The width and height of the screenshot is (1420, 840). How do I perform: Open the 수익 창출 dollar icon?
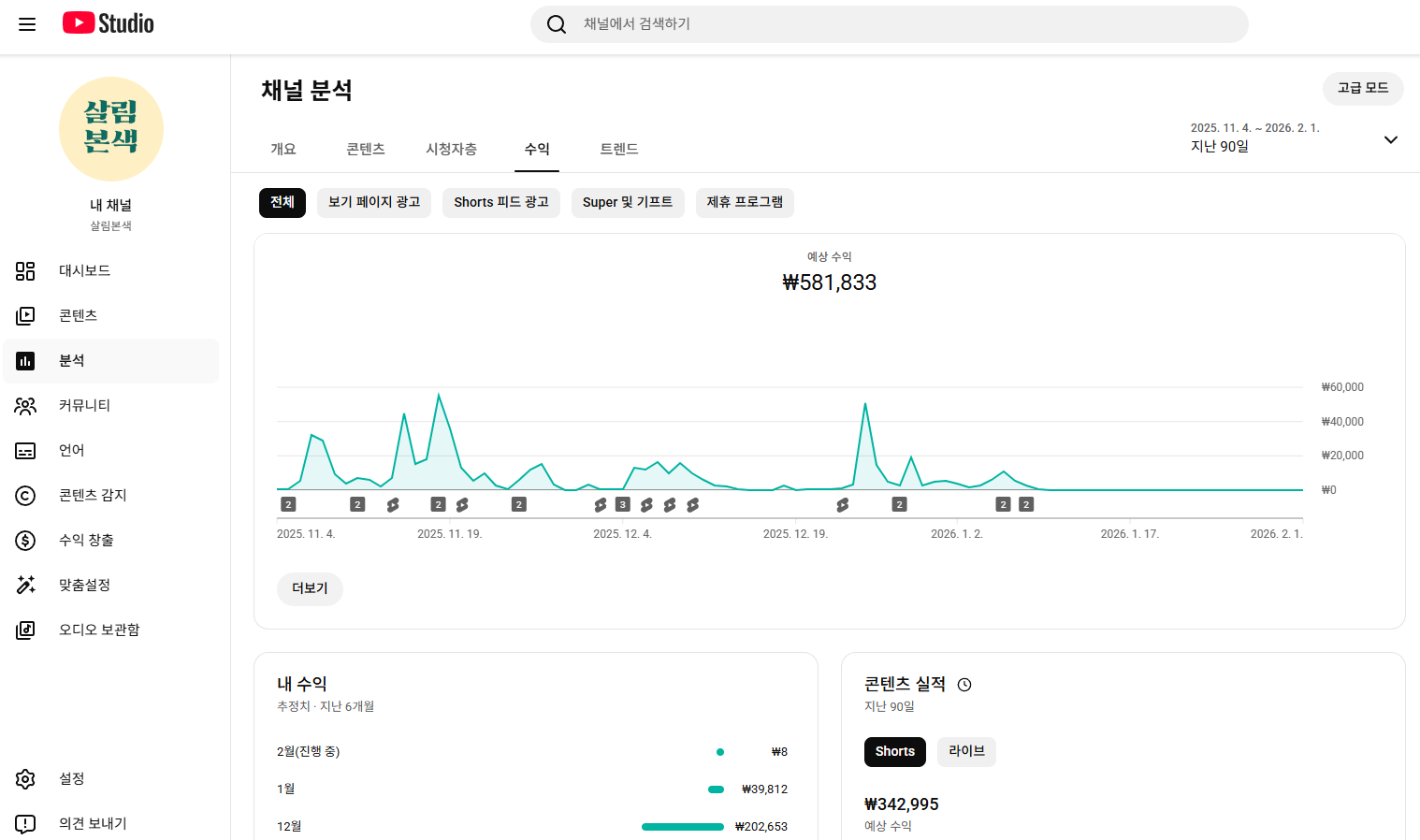coord(25,541)
